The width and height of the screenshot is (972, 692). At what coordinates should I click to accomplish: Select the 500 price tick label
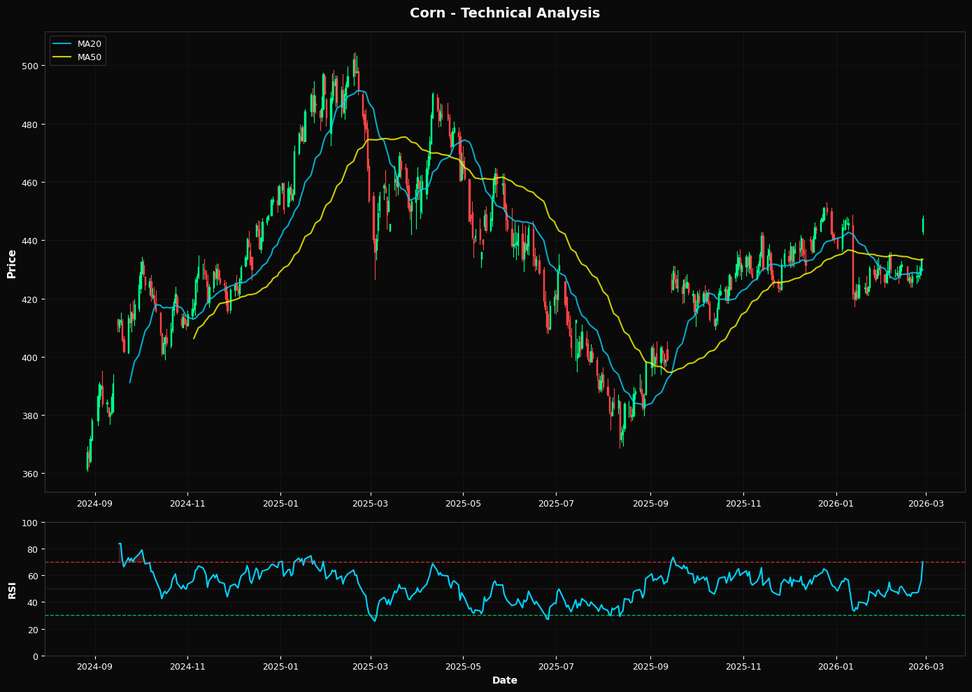point(31,66)
